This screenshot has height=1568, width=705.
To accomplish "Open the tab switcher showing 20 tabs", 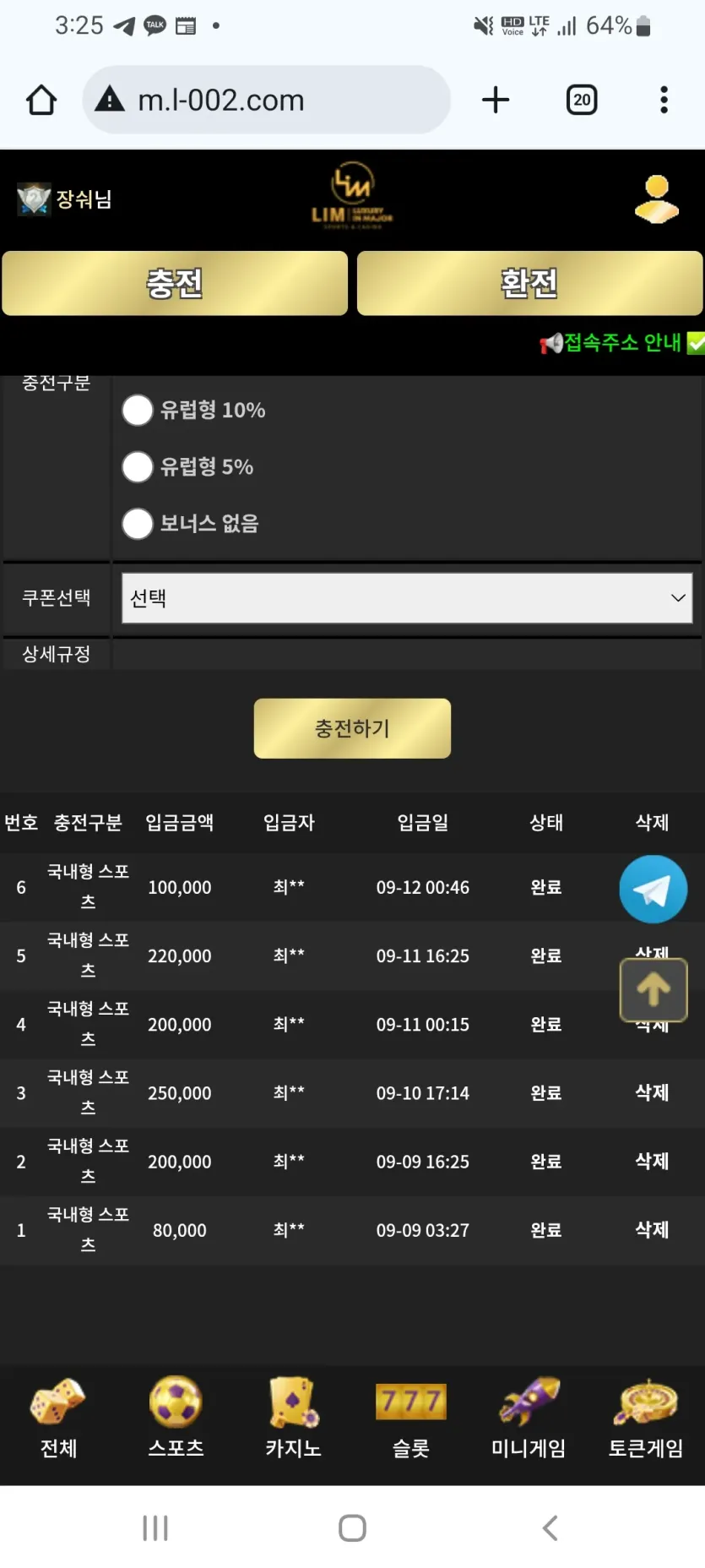I will (x=582, y=100).
